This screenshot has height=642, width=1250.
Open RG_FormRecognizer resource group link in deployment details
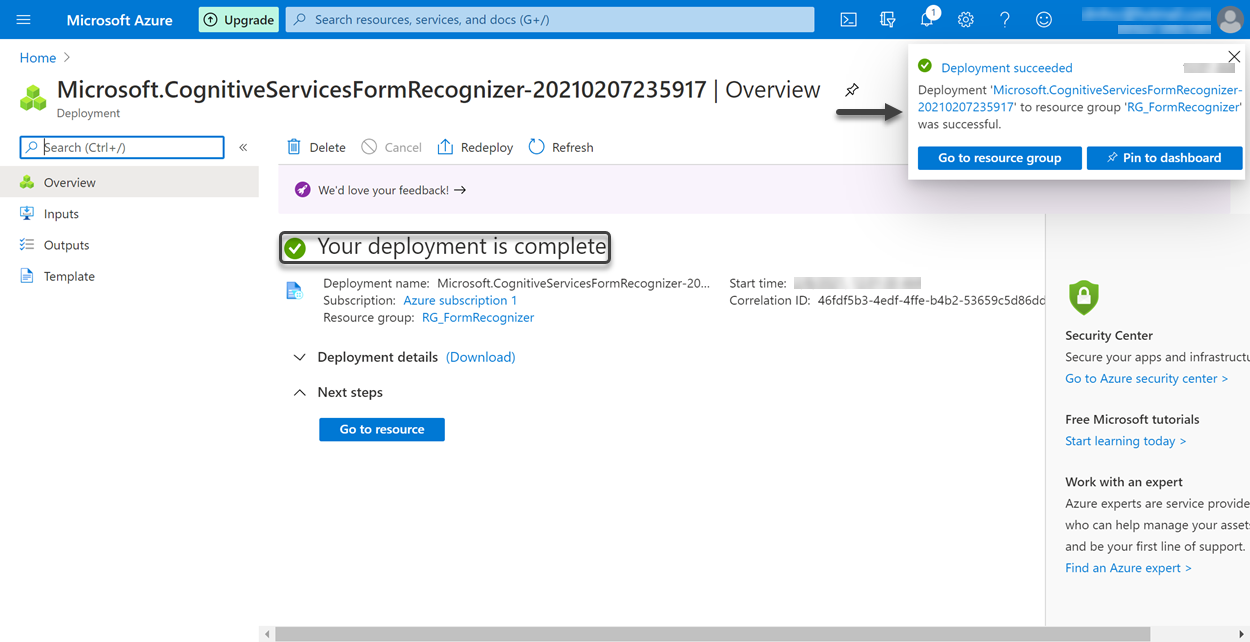click(x=478, y=317)
